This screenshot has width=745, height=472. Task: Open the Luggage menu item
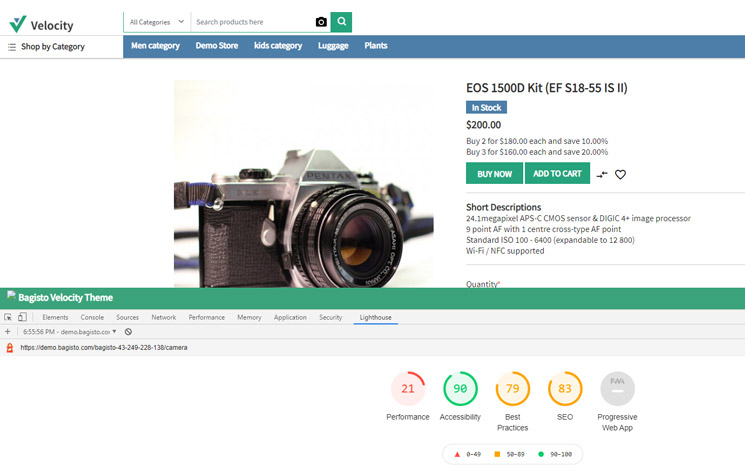(x=333, y=46)
